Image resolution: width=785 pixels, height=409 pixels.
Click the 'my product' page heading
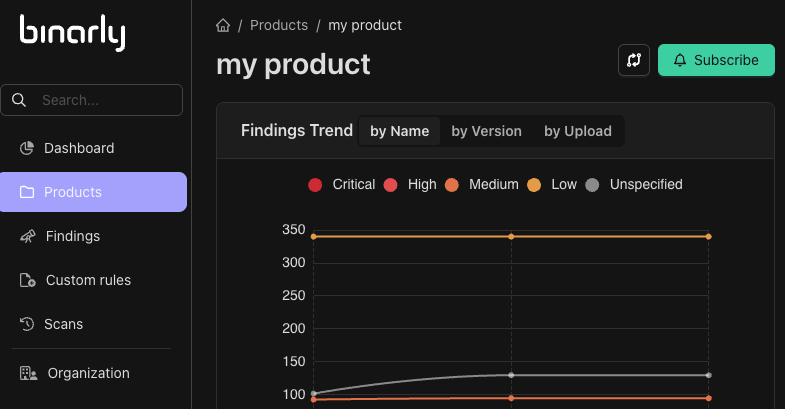pyautogui.click(x=293, y=65)
